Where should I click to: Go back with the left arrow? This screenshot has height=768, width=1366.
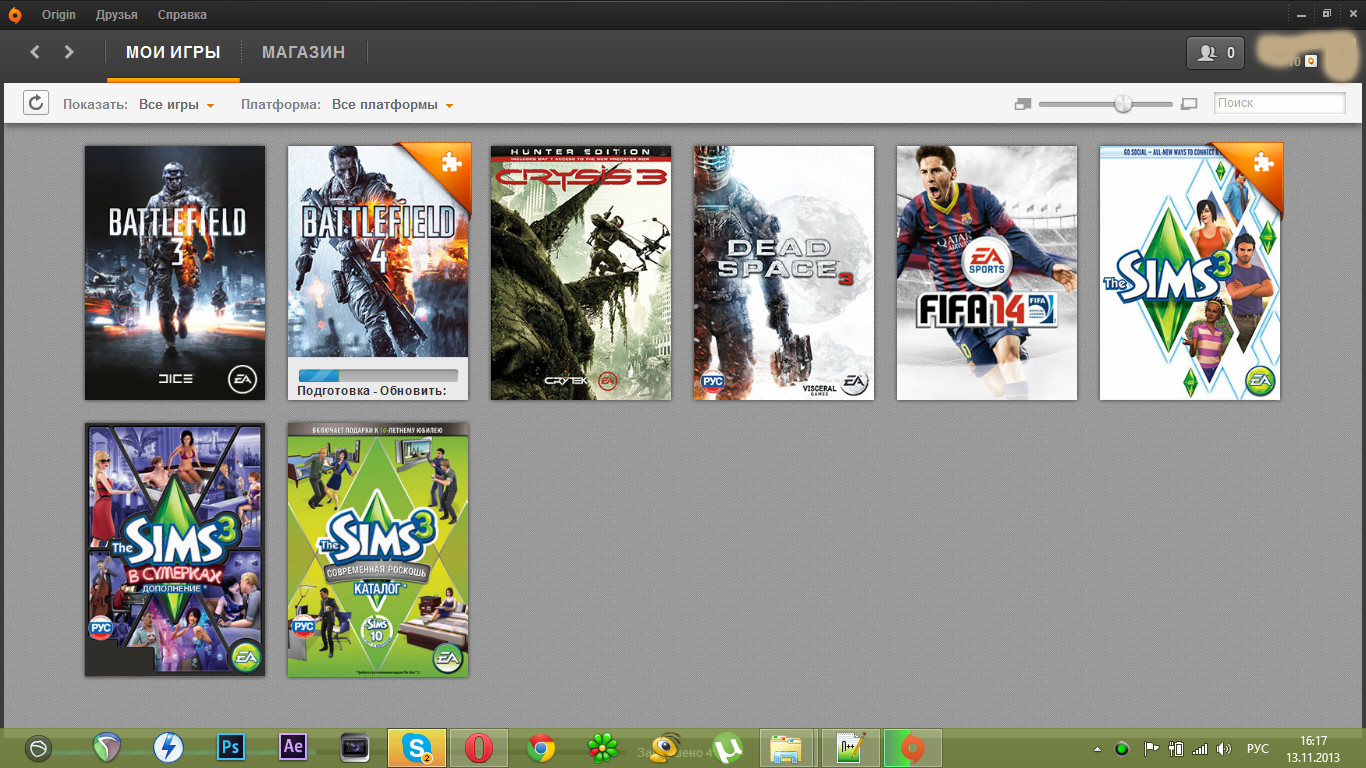[35, 52]
